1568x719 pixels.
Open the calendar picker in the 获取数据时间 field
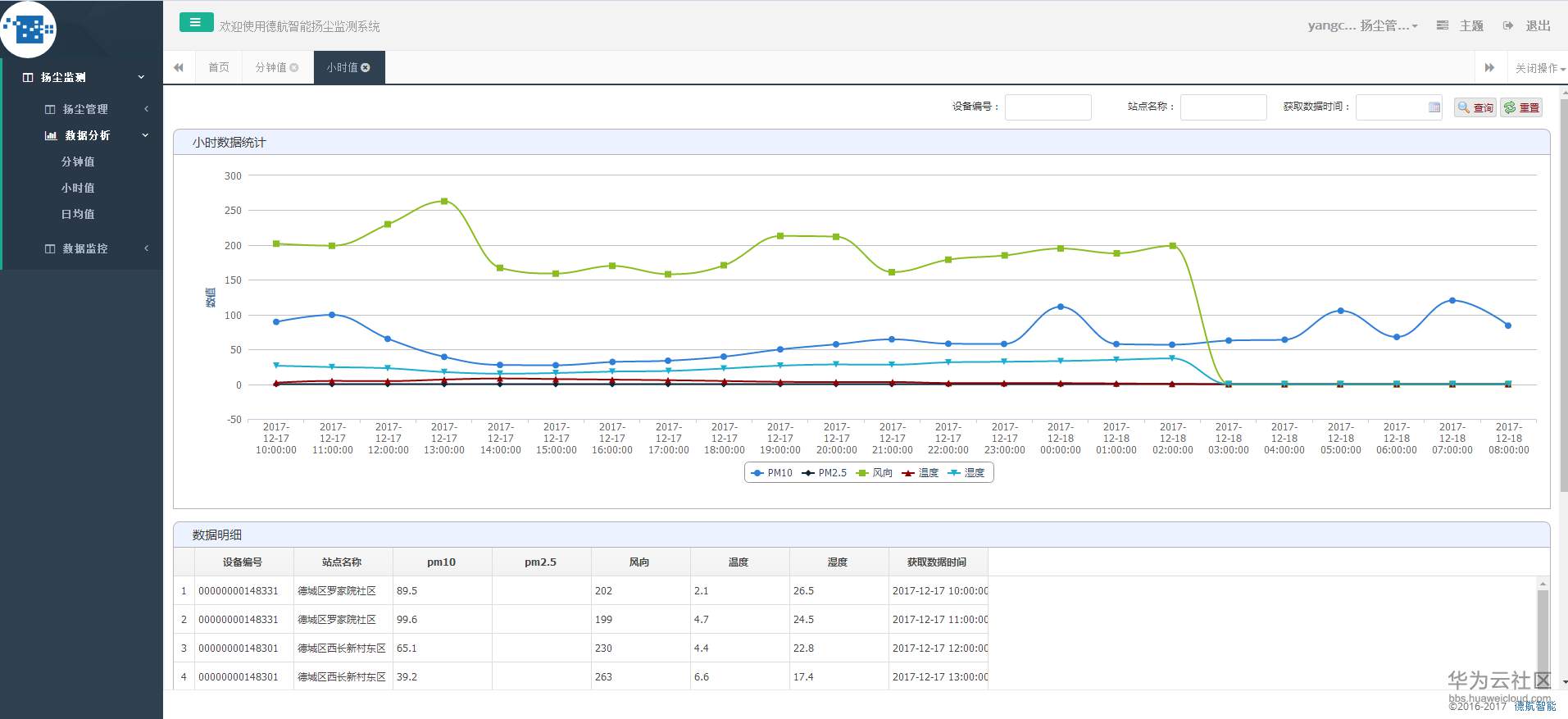[x=1434, y=107]
